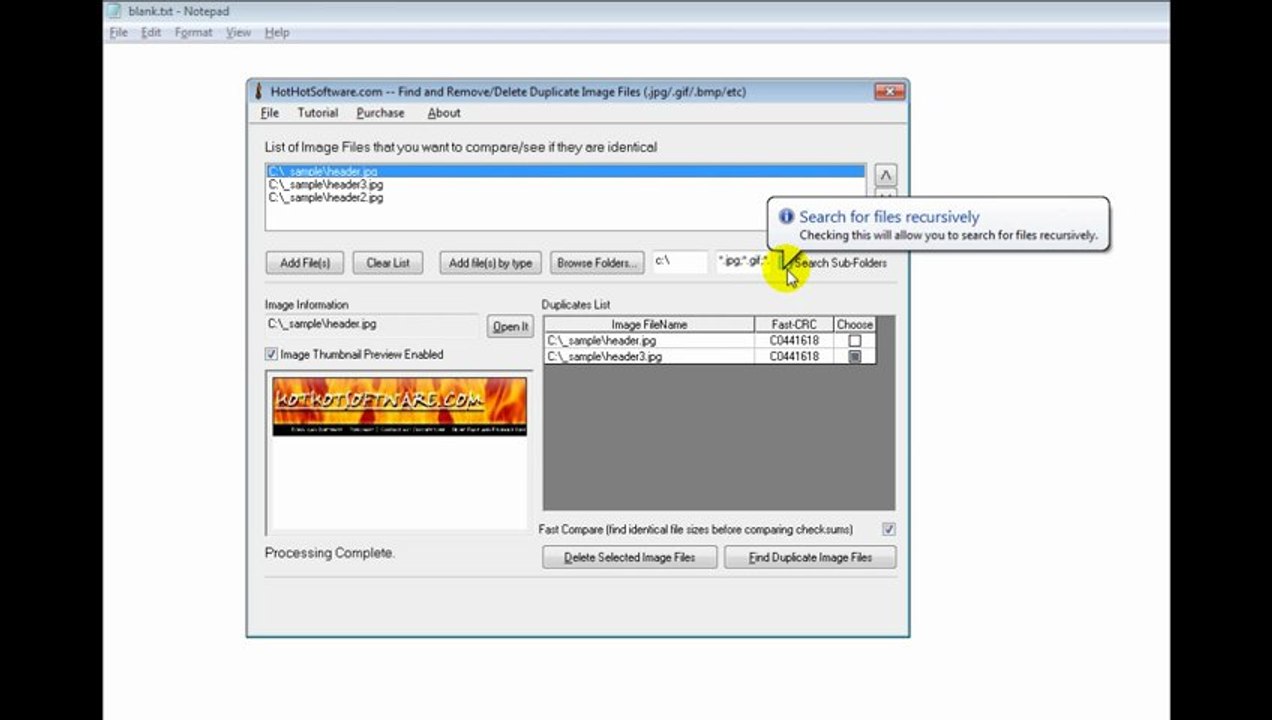This screenshot has width=1272, height=720.
Task: Click the Fast-CRC column header
Action: tap(794, 325)
